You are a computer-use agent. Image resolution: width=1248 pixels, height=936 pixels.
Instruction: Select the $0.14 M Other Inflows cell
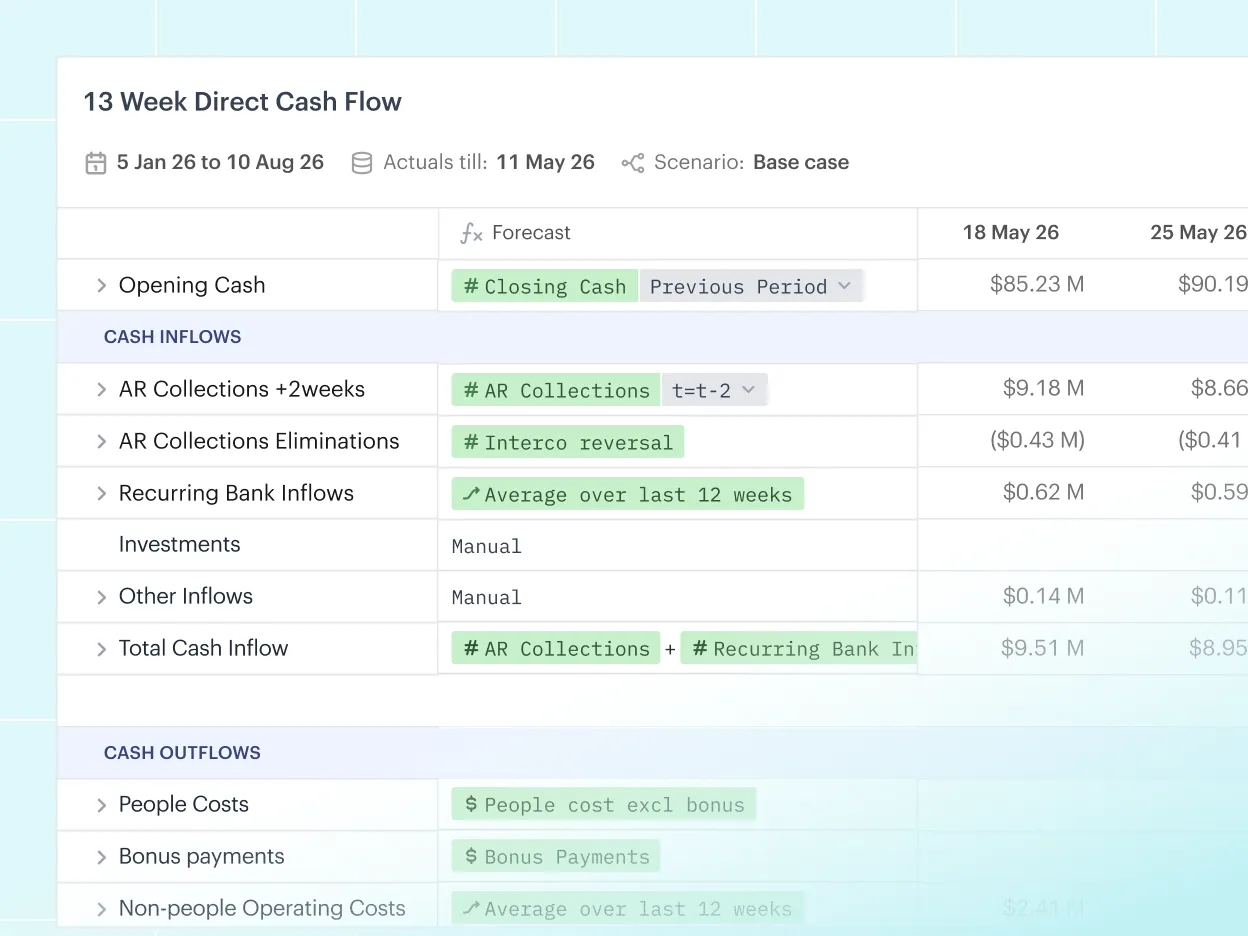1043,596
